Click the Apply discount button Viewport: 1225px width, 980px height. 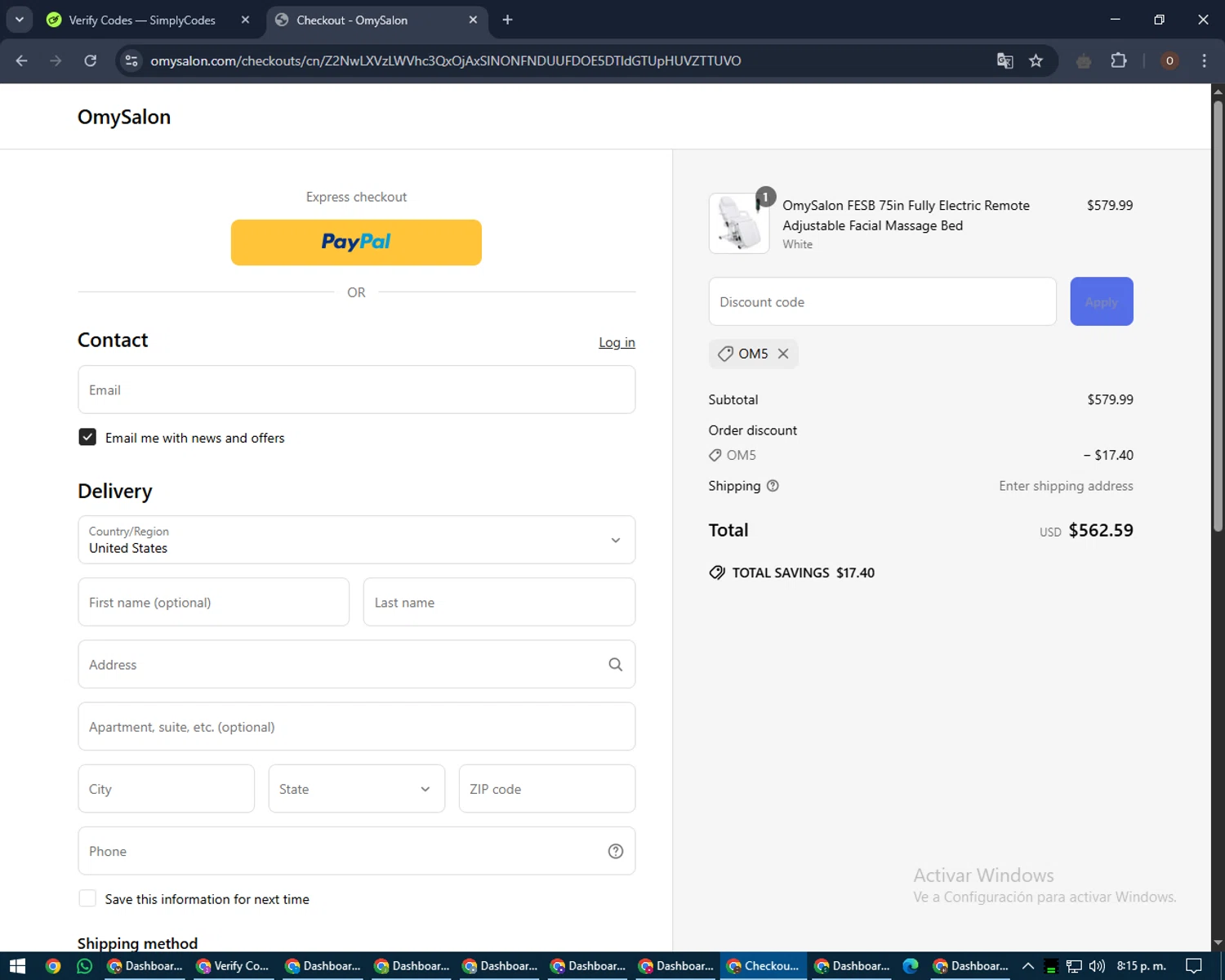coord(1102,301)
